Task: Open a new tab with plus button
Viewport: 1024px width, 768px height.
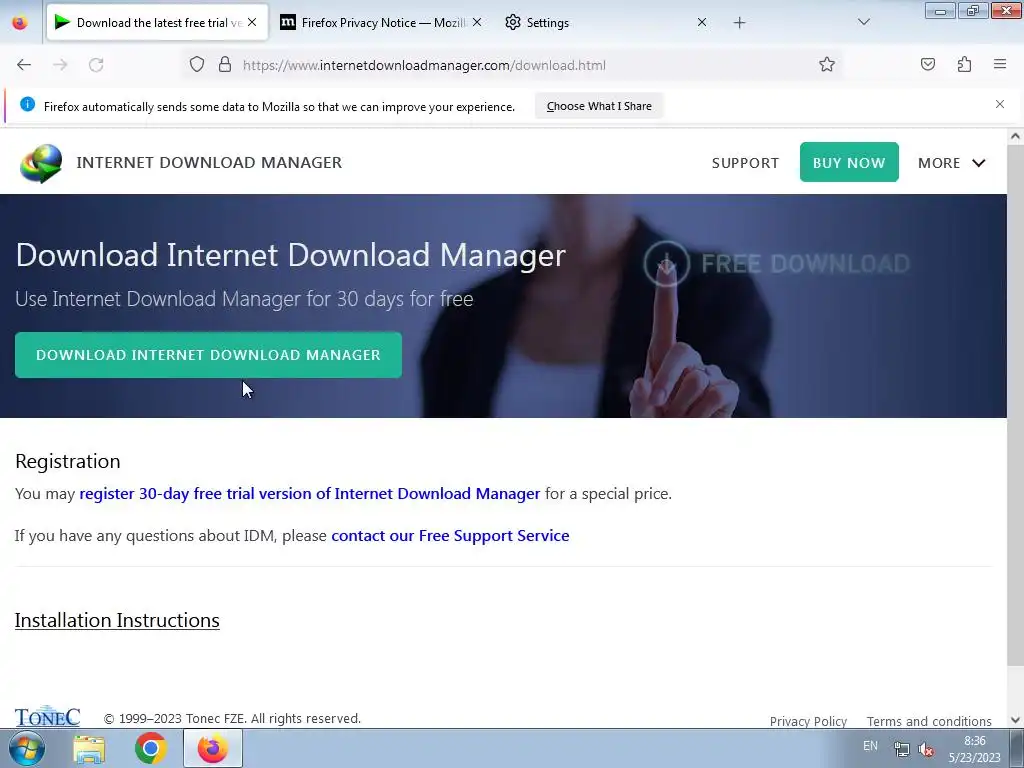Action: [739, 23]
